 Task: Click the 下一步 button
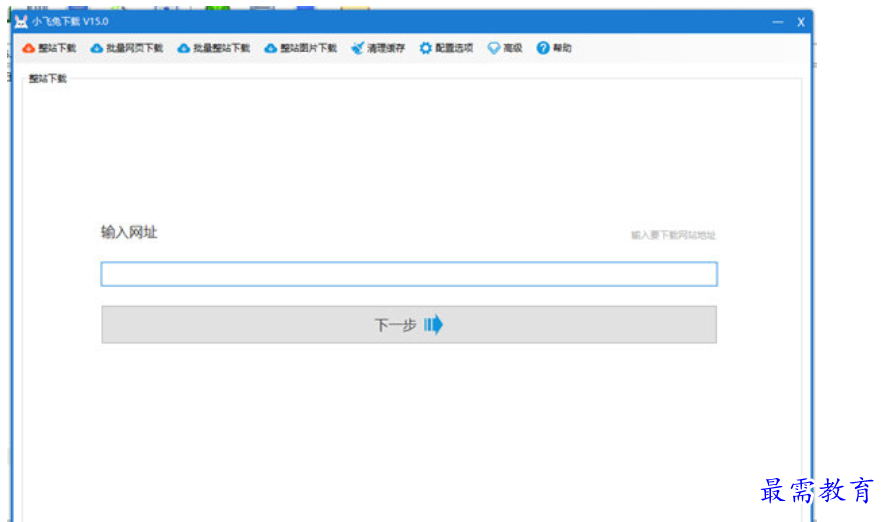(x=409, y=325)
